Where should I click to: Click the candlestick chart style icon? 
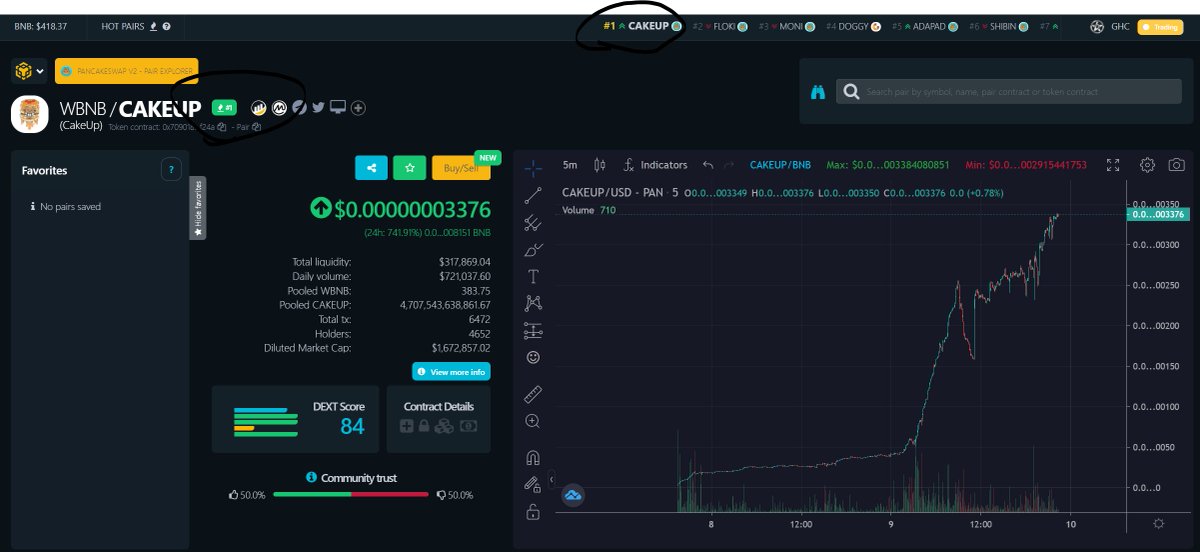click(599, 165)
